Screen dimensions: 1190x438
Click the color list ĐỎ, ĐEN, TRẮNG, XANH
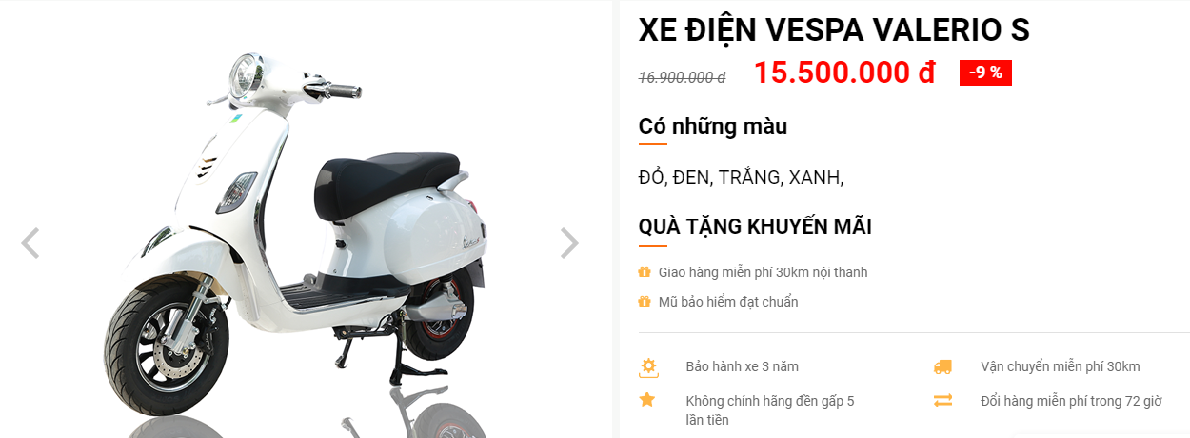coord(741,178)
